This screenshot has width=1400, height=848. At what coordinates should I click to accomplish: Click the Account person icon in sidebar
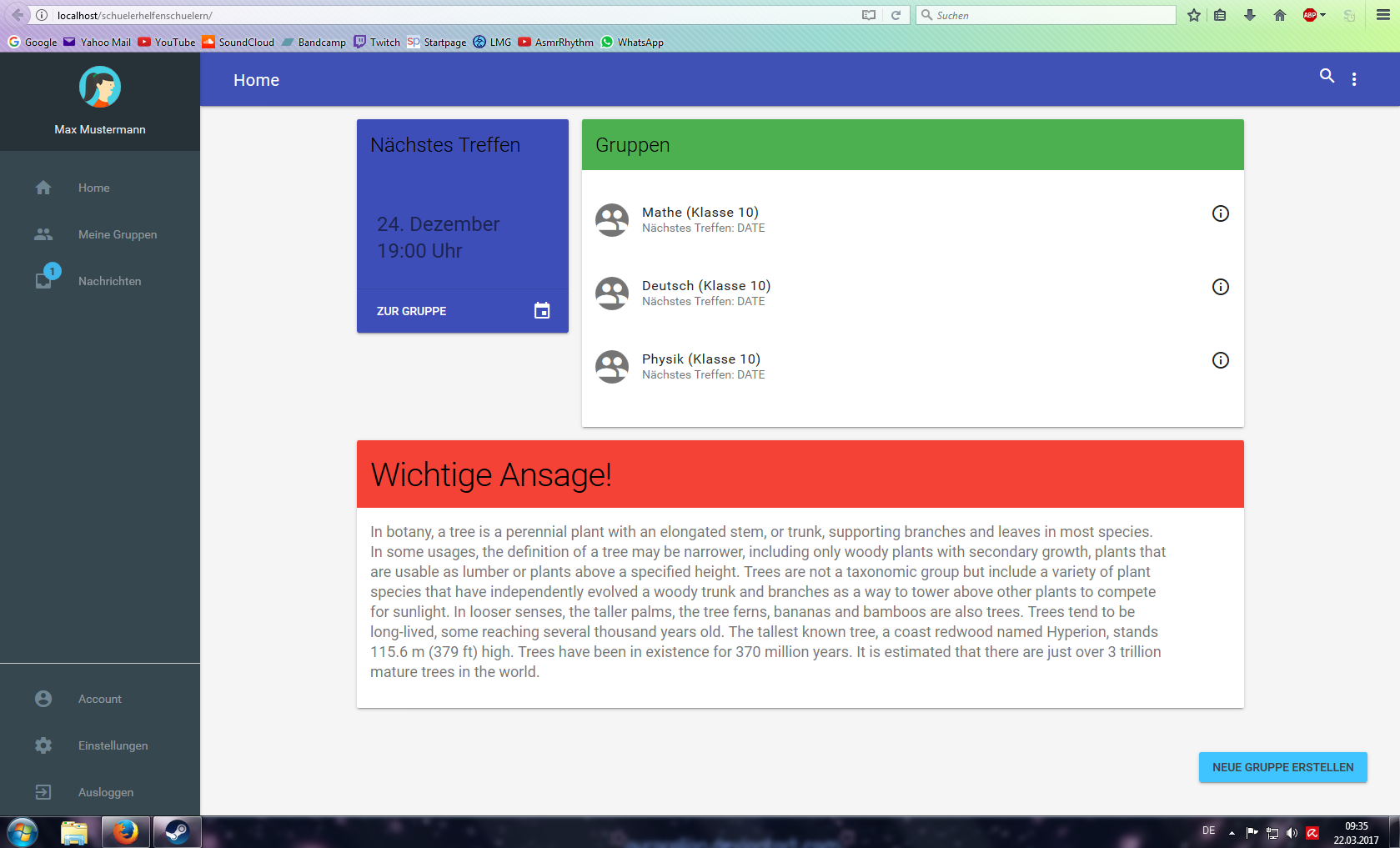tap(43, 699)
